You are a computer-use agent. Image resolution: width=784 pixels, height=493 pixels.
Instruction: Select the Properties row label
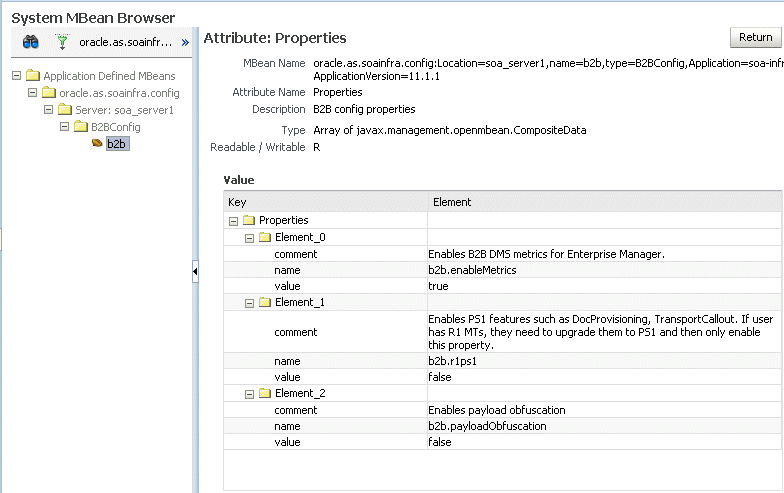tap(284, 220)
